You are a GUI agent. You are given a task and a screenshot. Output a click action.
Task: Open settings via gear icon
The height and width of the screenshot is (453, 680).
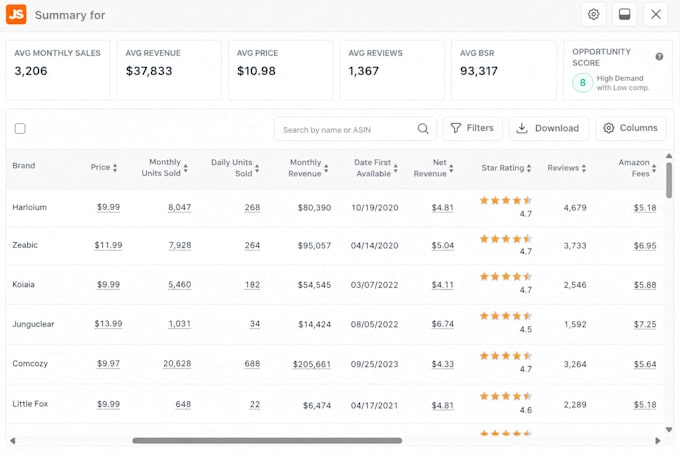coord(593,14)
